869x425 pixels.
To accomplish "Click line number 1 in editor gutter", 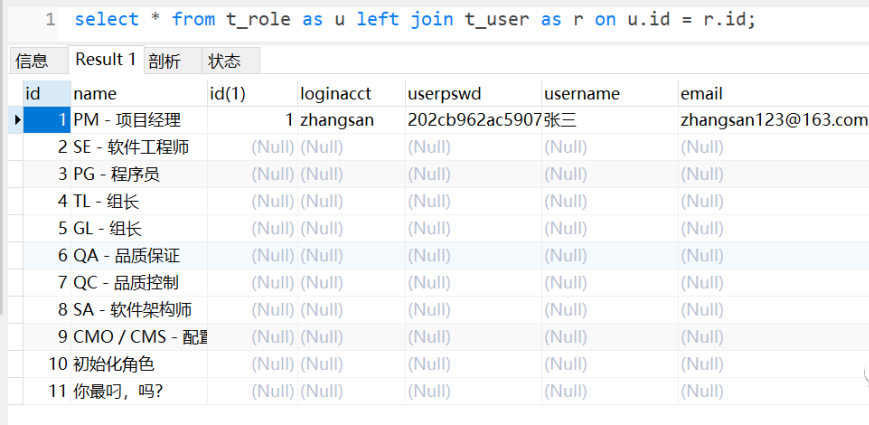I will coord(49,19).
